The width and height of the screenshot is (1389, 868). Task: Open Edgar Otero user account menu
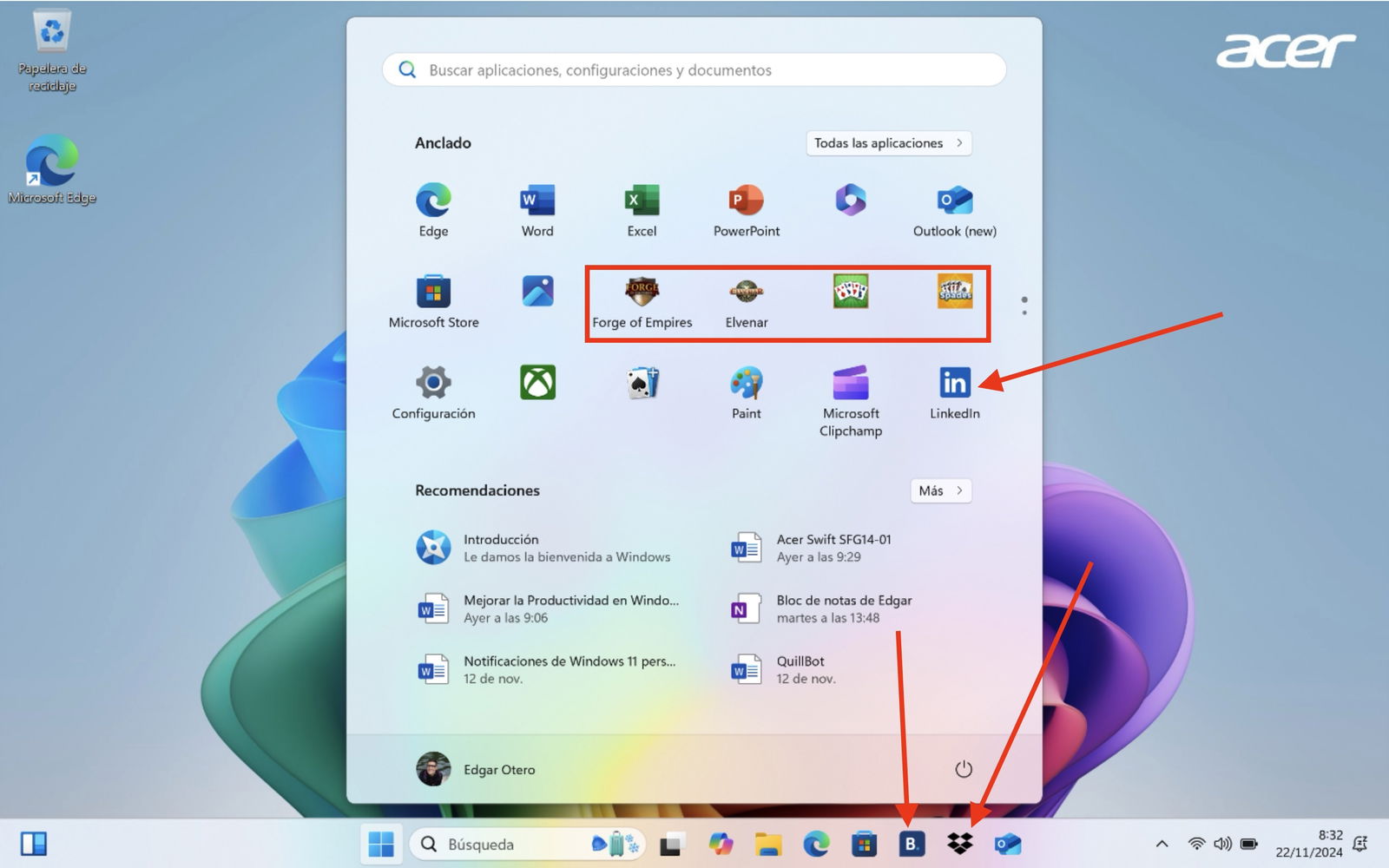pos(476,769)
